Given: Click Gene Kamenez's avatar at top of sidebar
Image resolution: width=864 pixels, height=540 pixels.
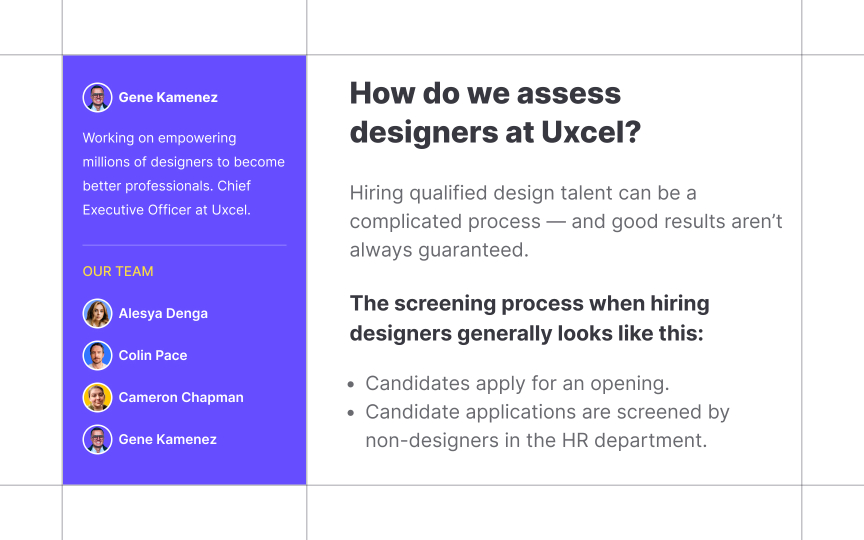Looking at the screenshot, I should (98, 98).
